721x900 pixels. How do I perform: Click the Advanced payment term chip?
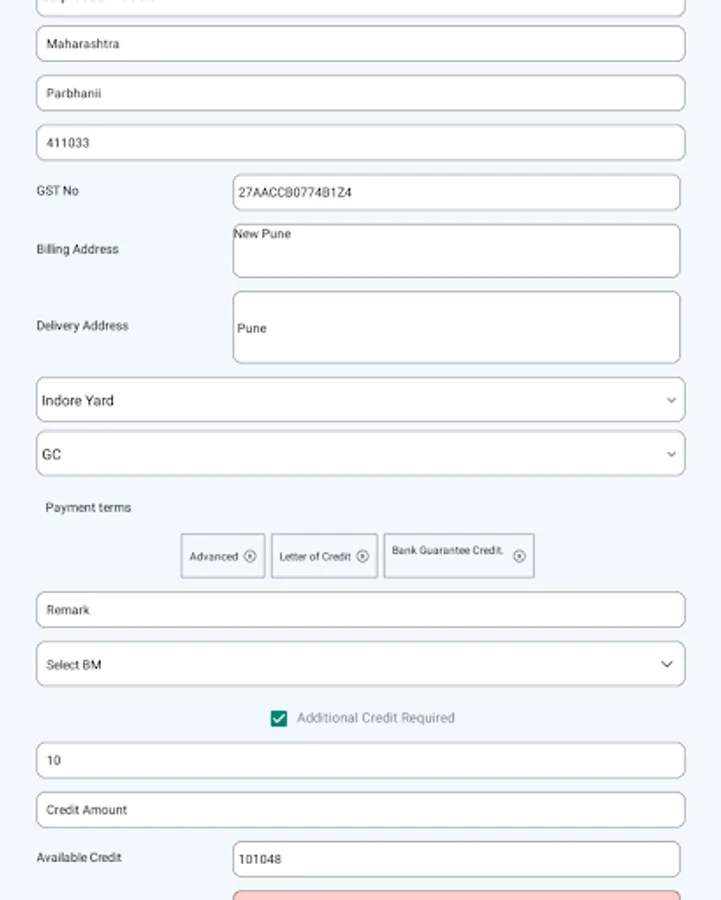(x=213, y=556)
